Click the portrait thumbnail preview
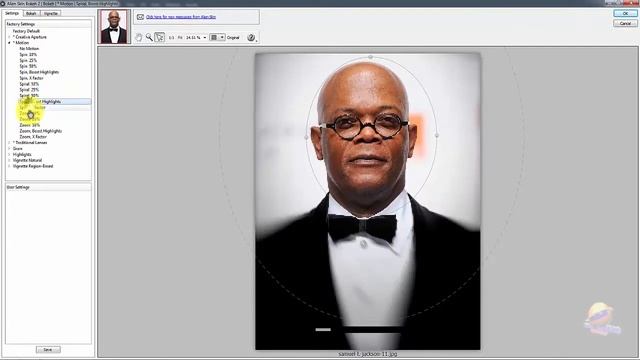Image resolution: width=640 pixels, height=360 pixels. 114,27
